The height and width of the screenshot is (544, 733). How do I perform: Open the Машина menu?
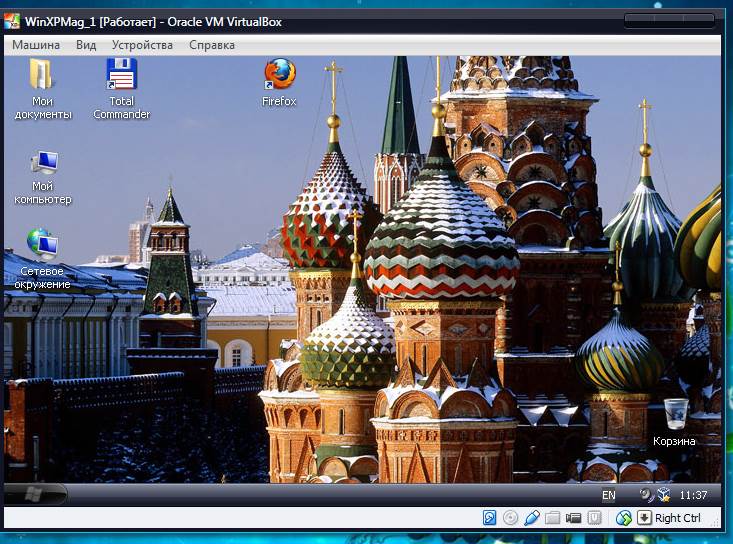point(36,45)
